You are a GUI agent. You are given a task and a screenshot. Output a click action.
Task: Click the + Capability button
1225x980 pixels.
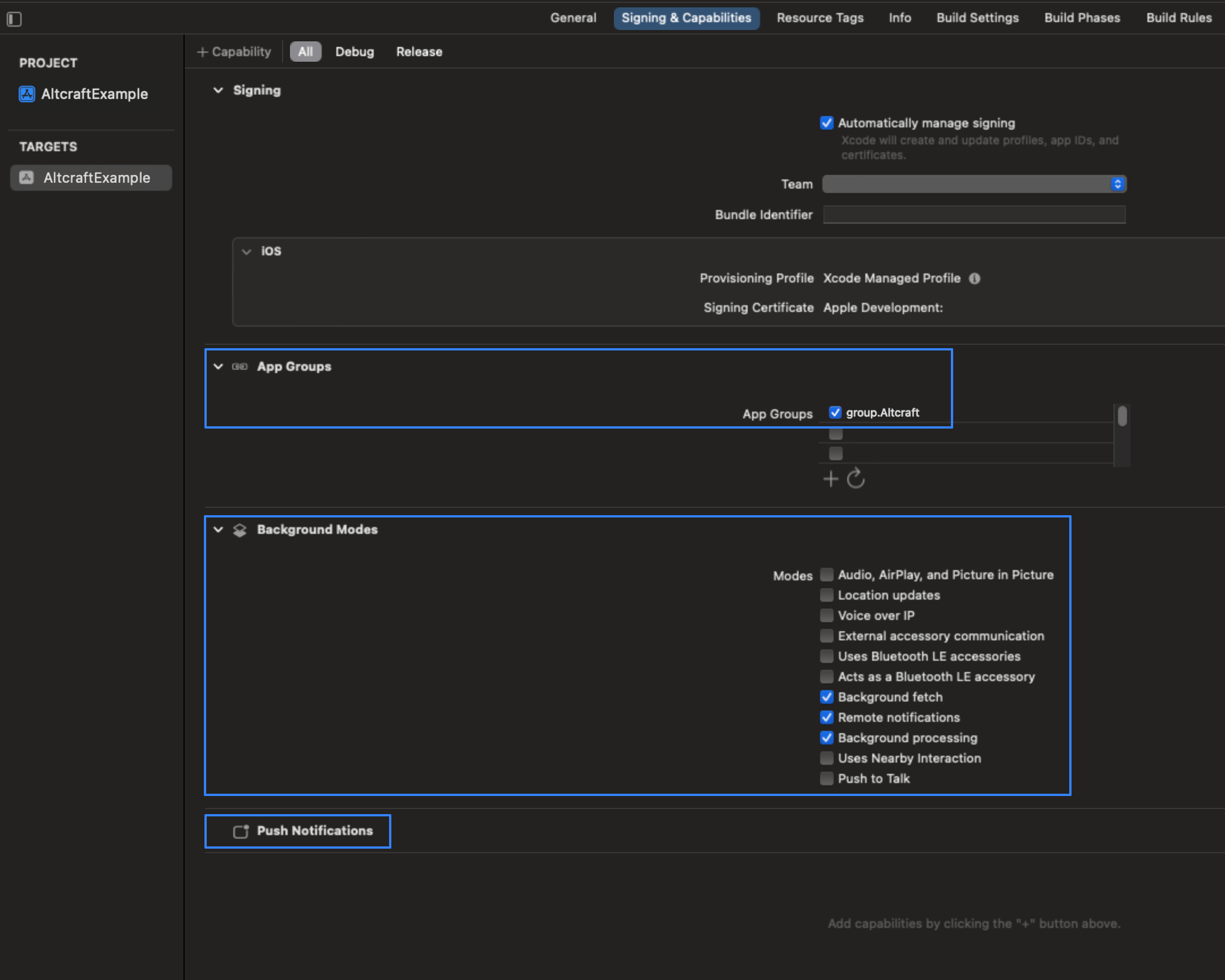click(x=234, y=52)
